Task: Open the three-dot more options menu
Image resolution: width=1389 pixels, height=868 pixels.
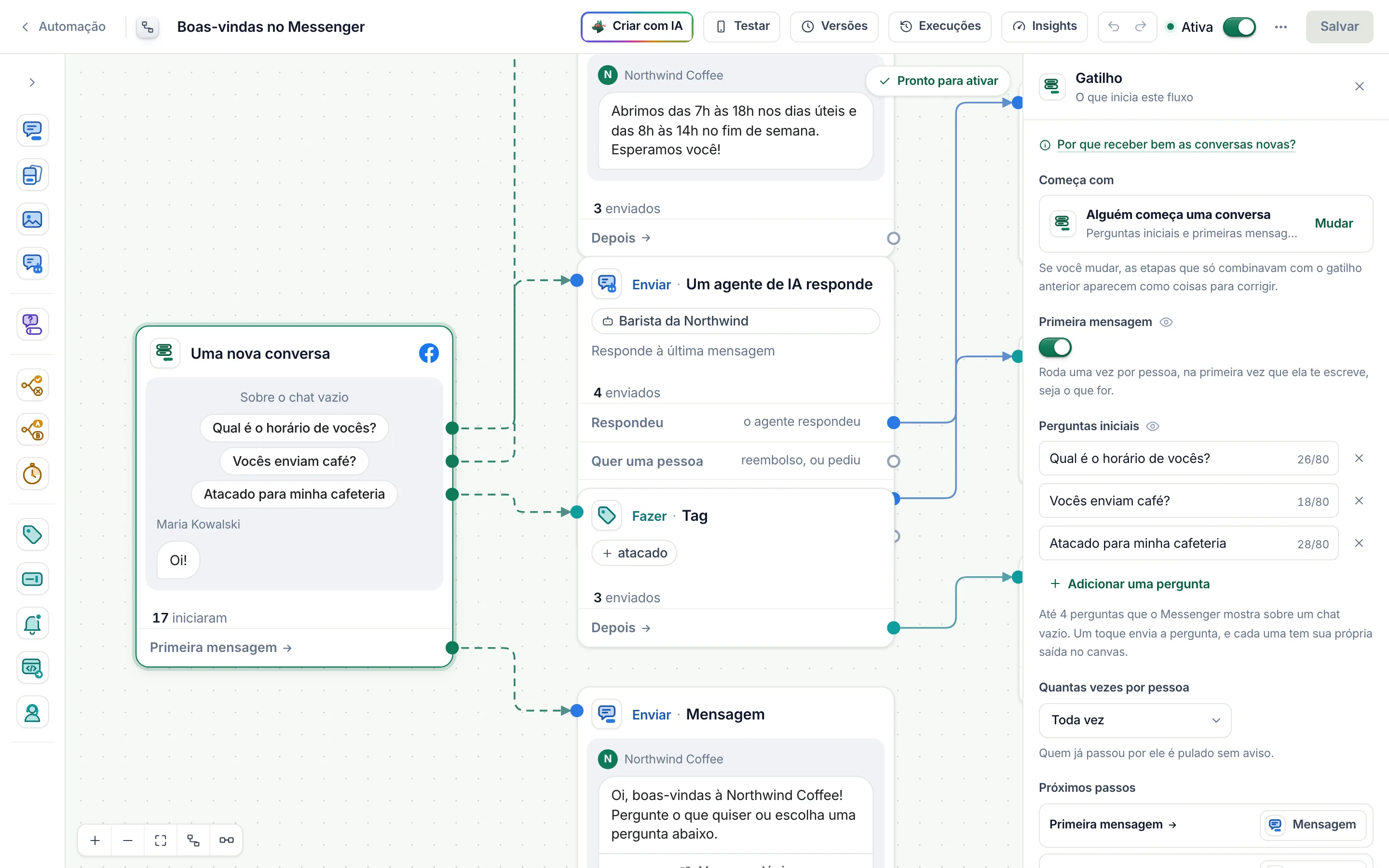Action: pyautogui.click(x=1280, y=27)
